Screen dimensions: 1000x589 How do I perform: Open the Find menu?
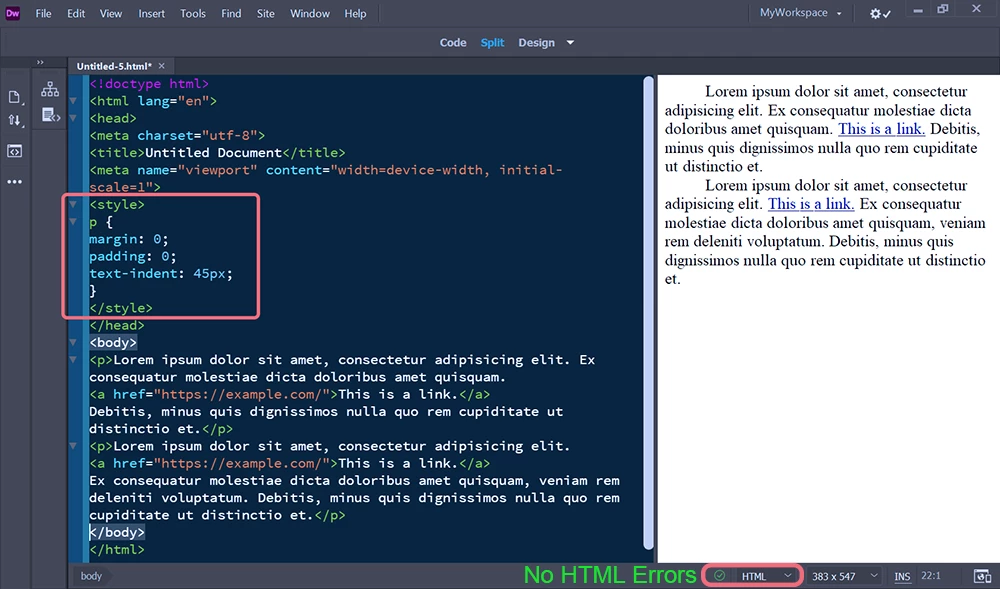231,13
